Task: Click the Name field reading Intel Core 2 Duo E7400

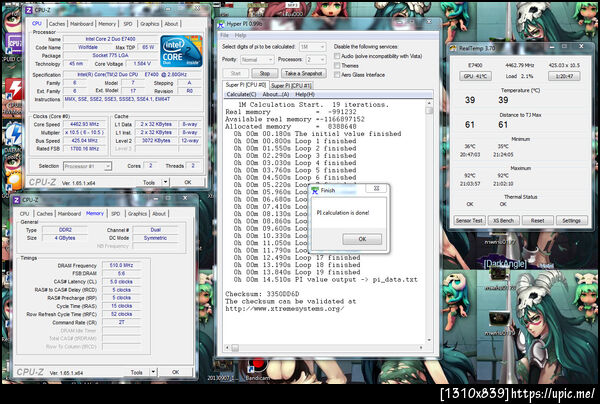Action: point(110,39)
